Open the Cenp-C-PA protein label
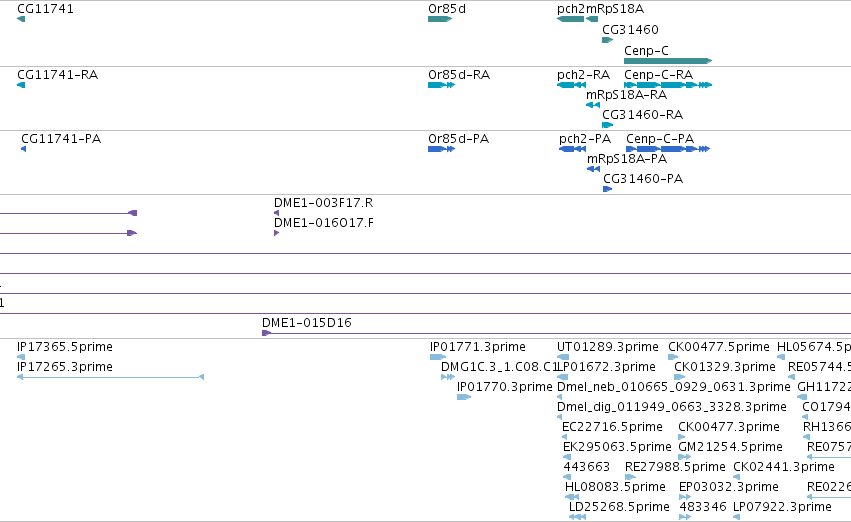 pos(660,139)
